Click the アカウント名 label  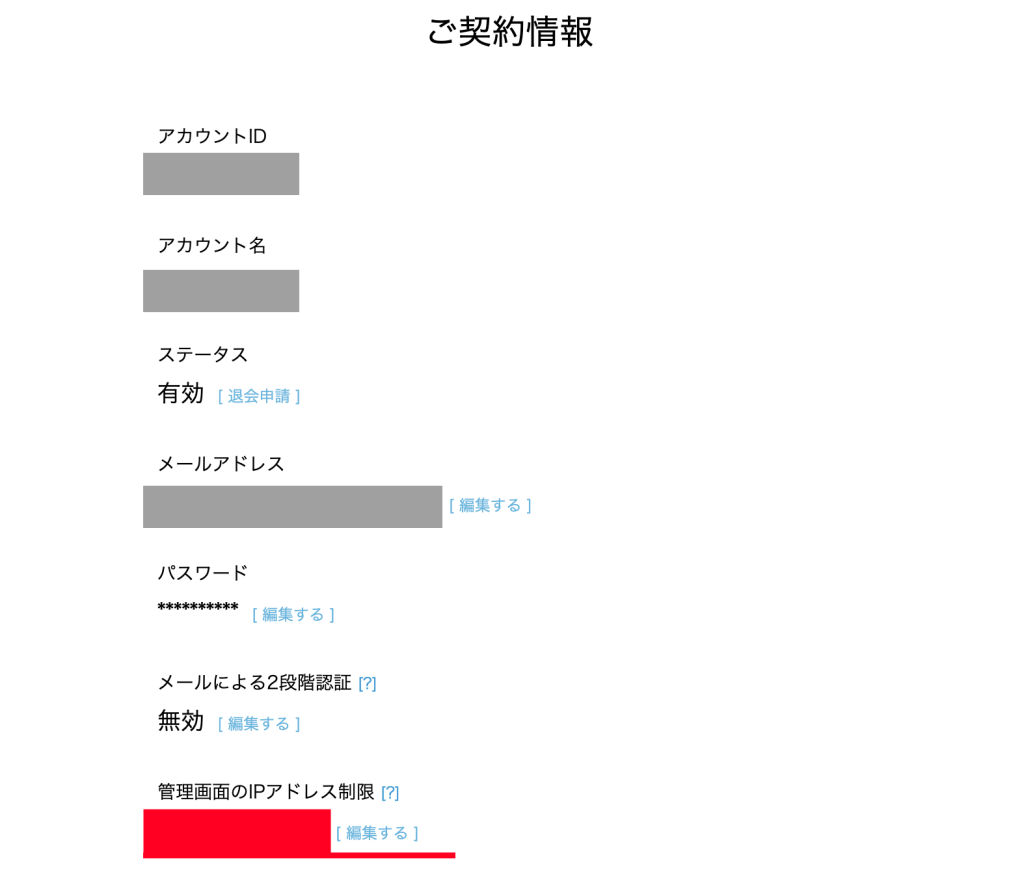pos(212,245)
